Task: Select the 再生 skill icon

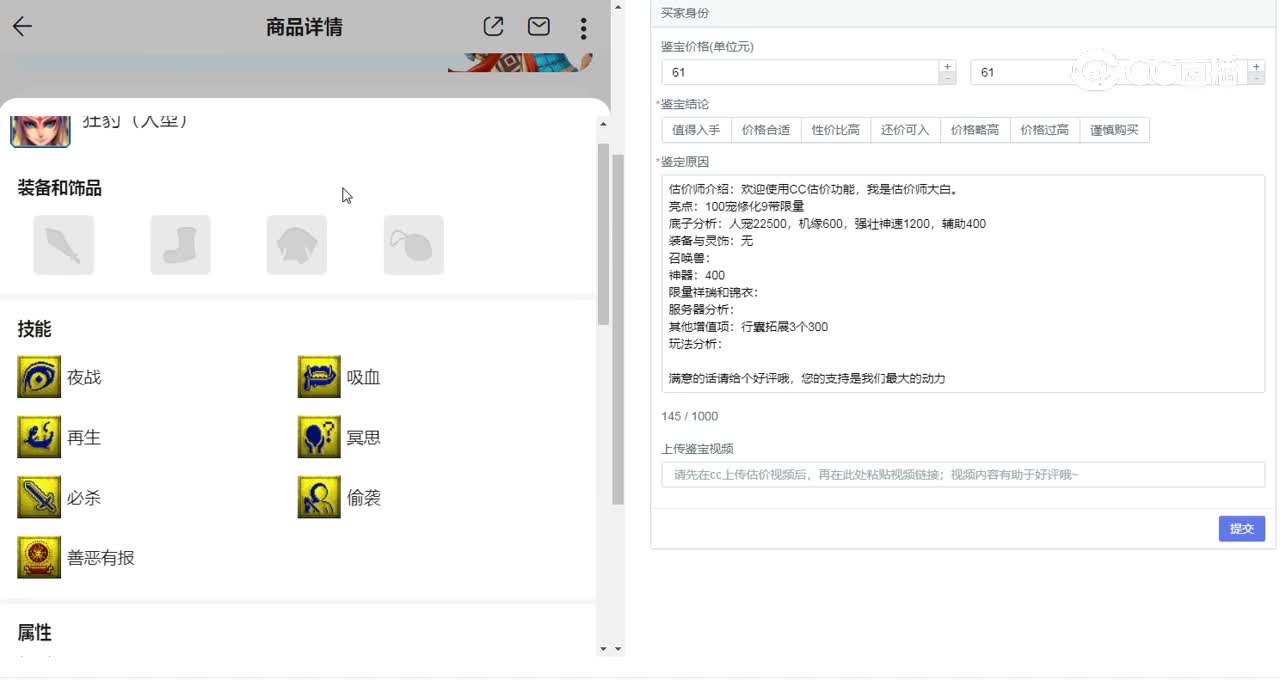Action: [38, 437]
